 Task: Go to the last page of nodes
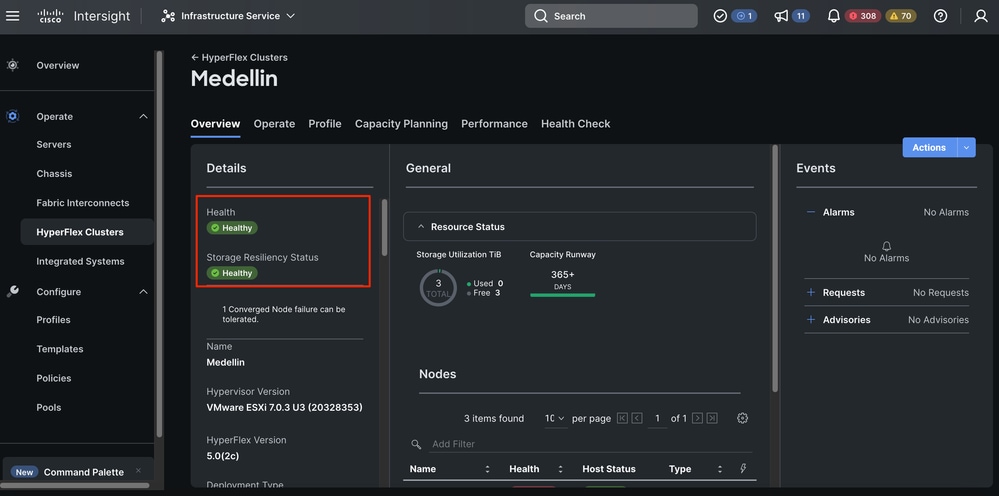(712, 418)
